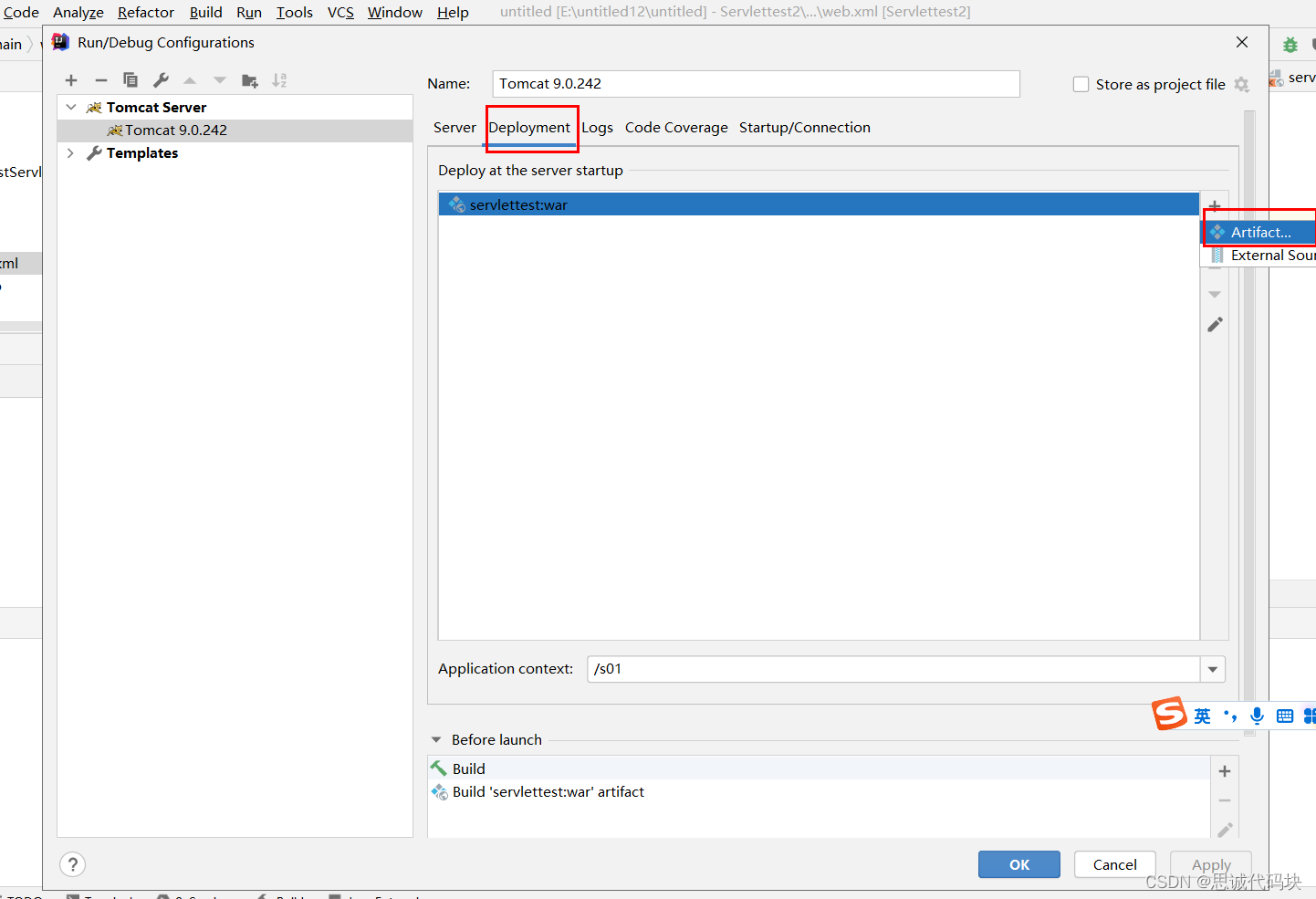Image resolution: width=1316 pixels, height=899 pixels.
Task: Click Sogou input method S icon
Action: pyautogui.click(x=1169, y=714)
